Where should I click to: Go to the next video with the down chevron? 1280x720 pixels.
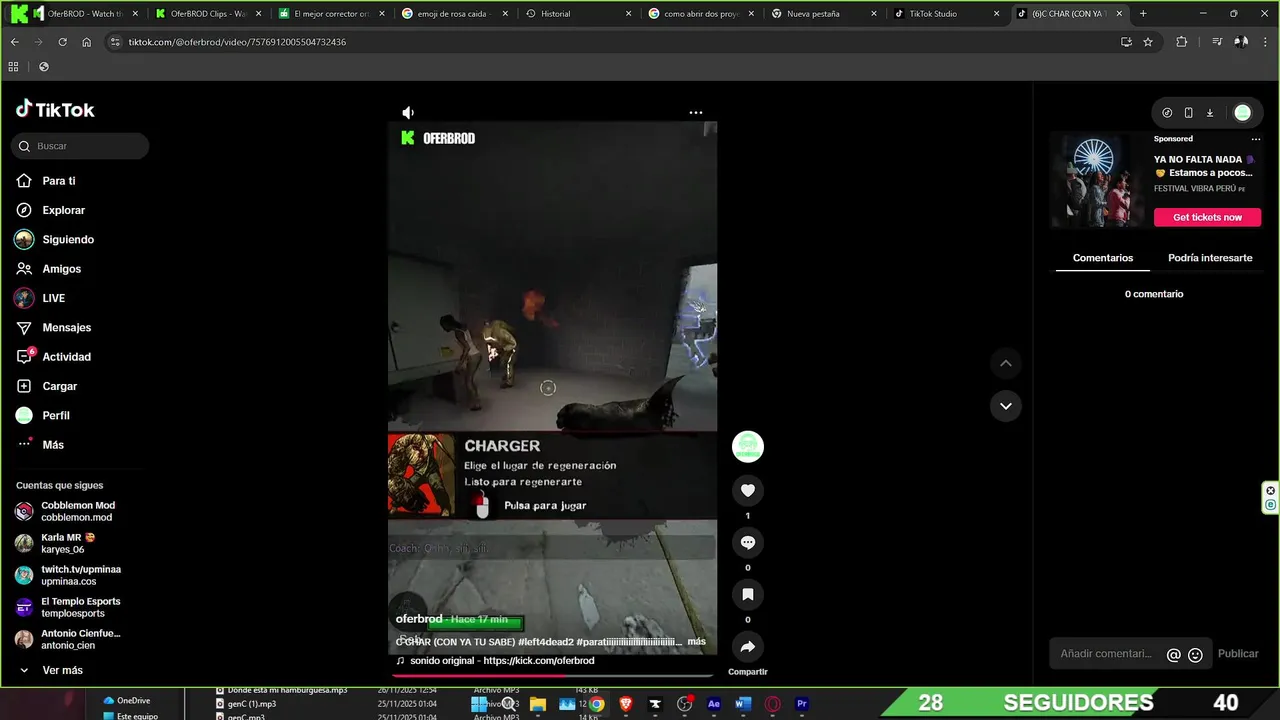[1005, 406]
